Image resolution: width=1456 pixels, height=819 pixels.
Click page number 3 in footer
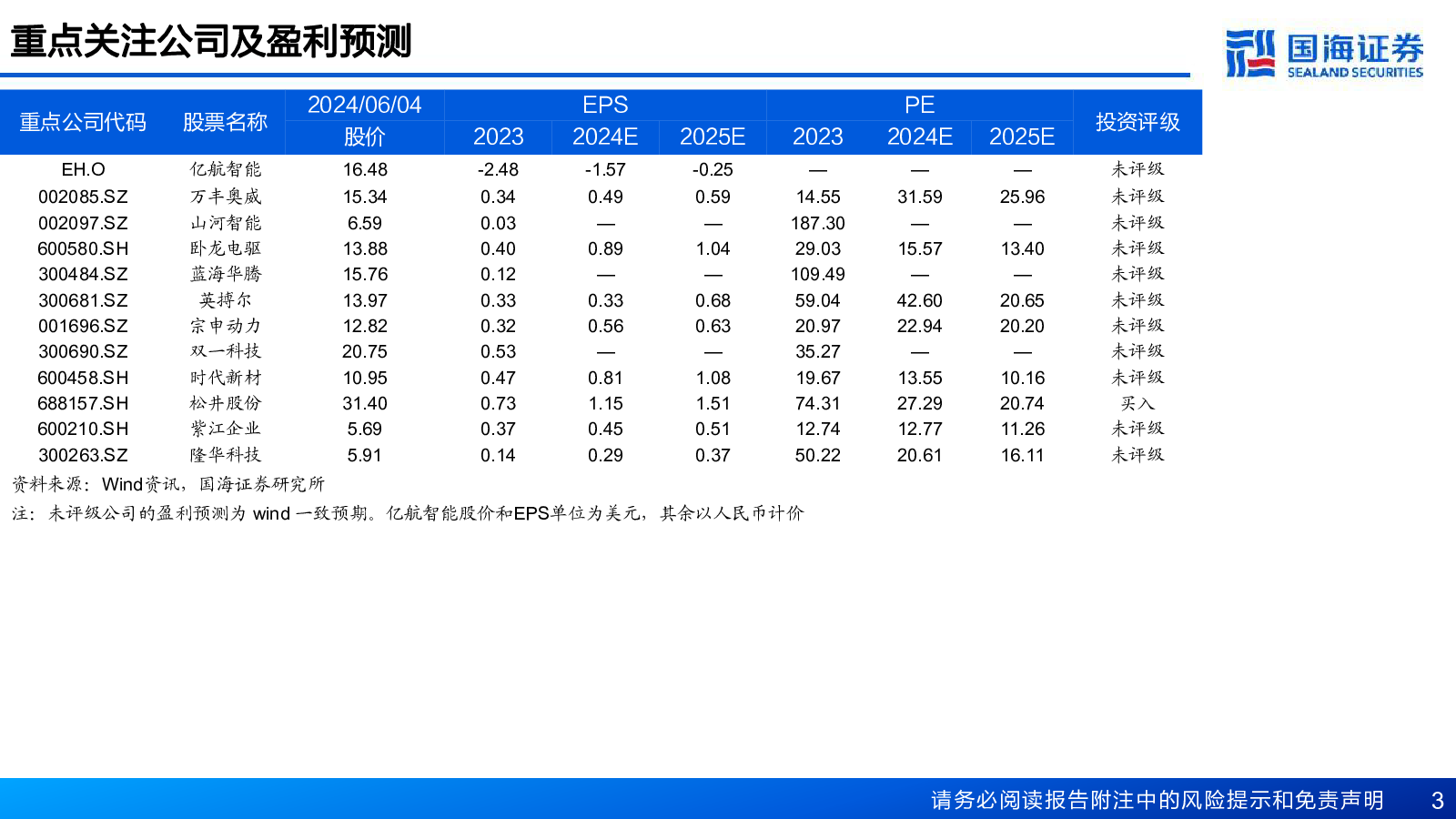click(x=1438, y=800)
